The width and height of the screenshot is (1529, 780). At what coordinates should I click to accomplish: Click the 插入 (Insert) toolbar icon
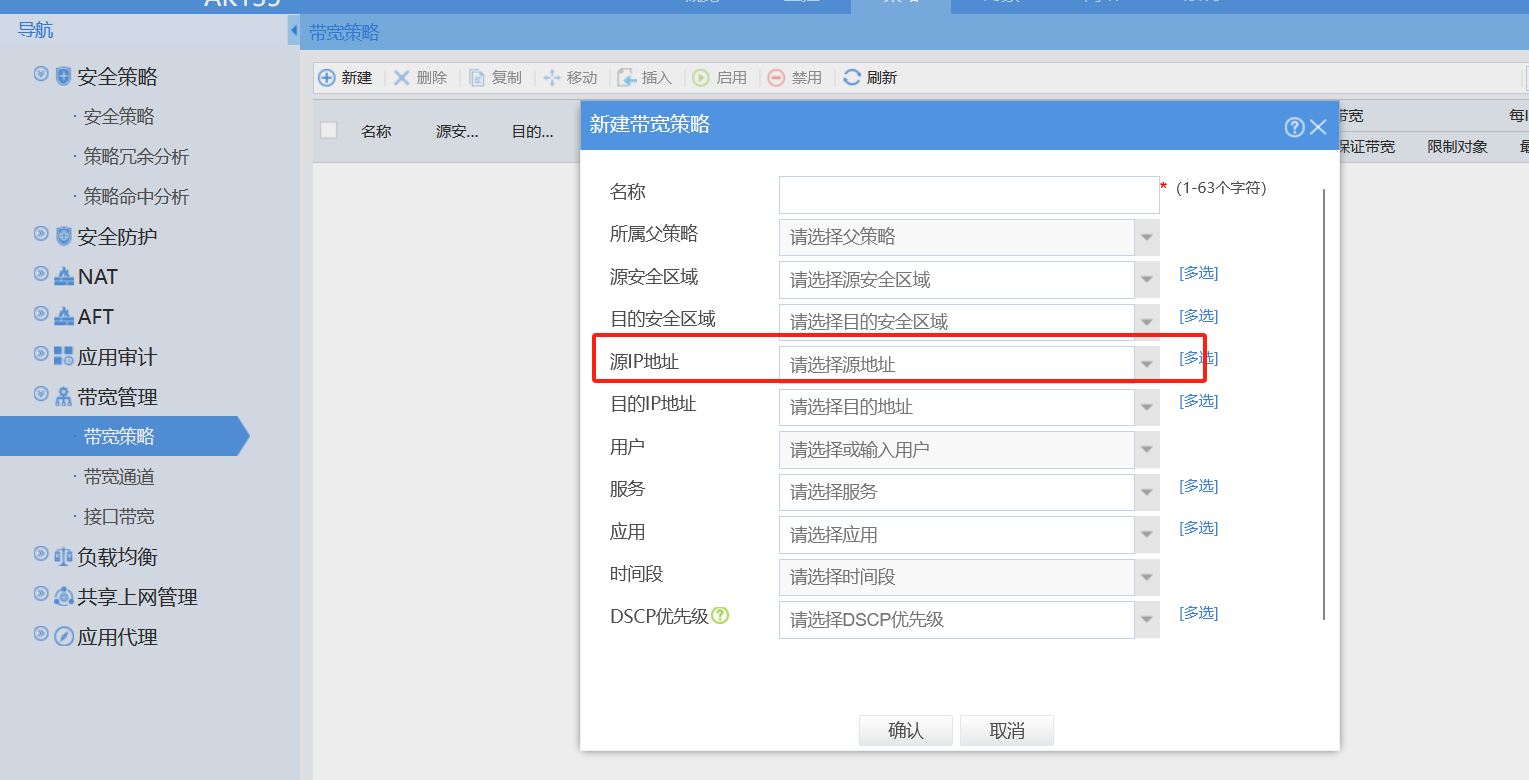click(627, 78)
